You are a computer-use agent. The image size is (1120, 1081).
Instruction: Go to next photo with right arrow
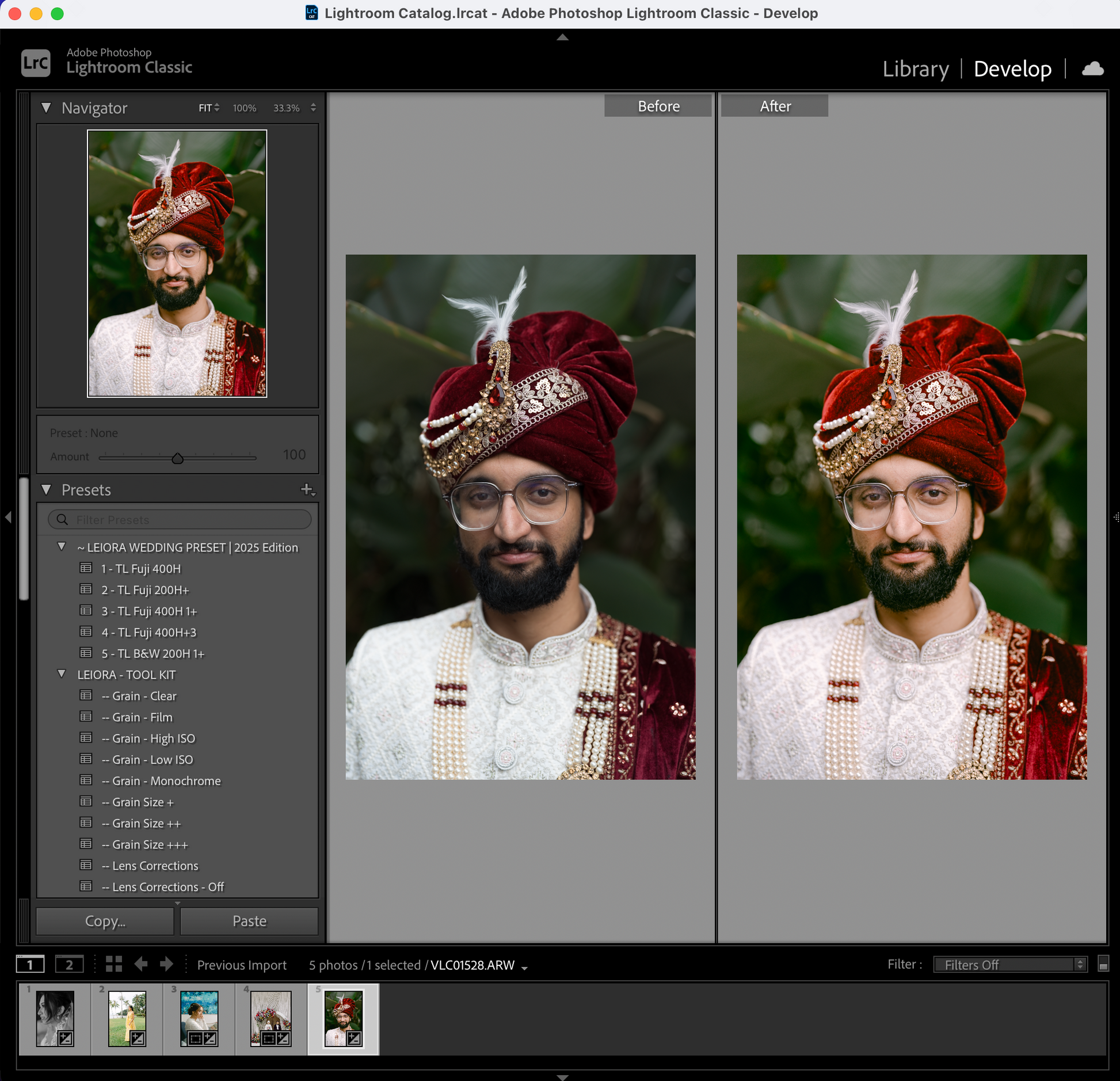click(166, 964)
